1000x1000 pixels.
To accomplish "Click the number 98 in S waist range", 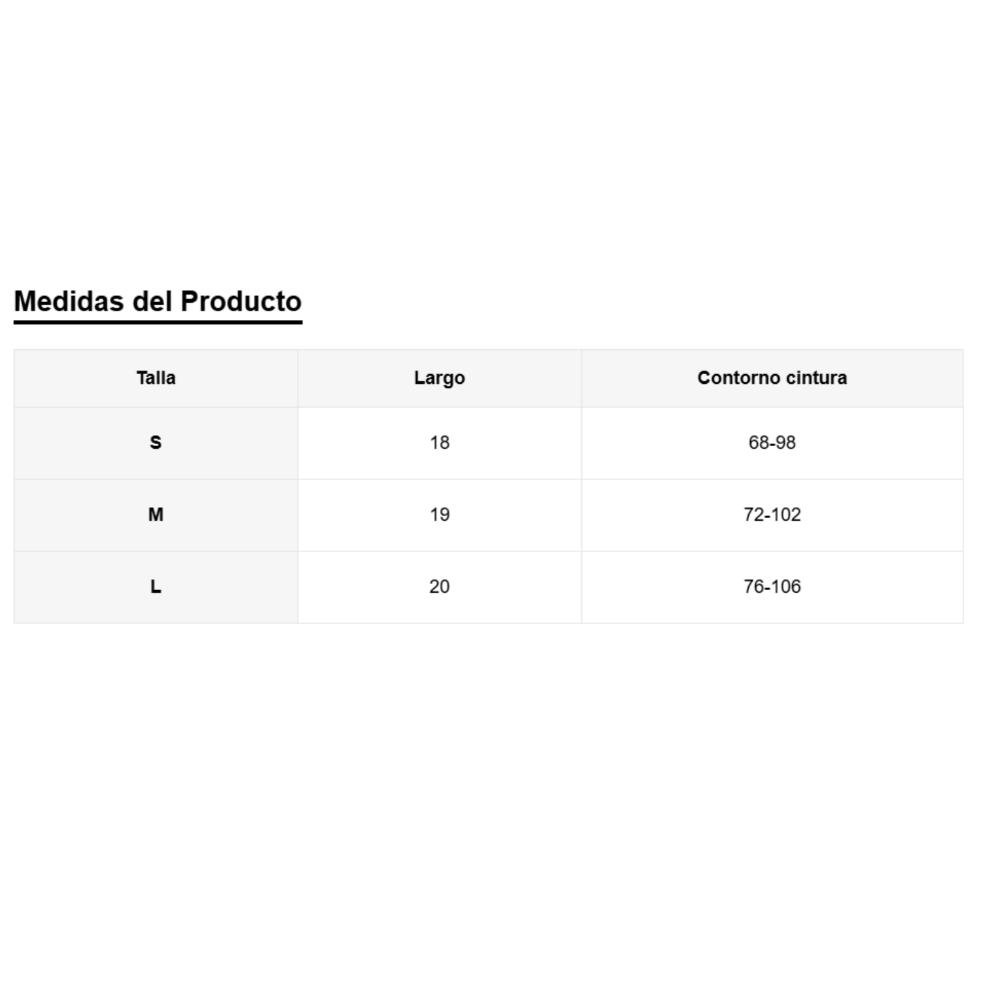I will 786,442.
